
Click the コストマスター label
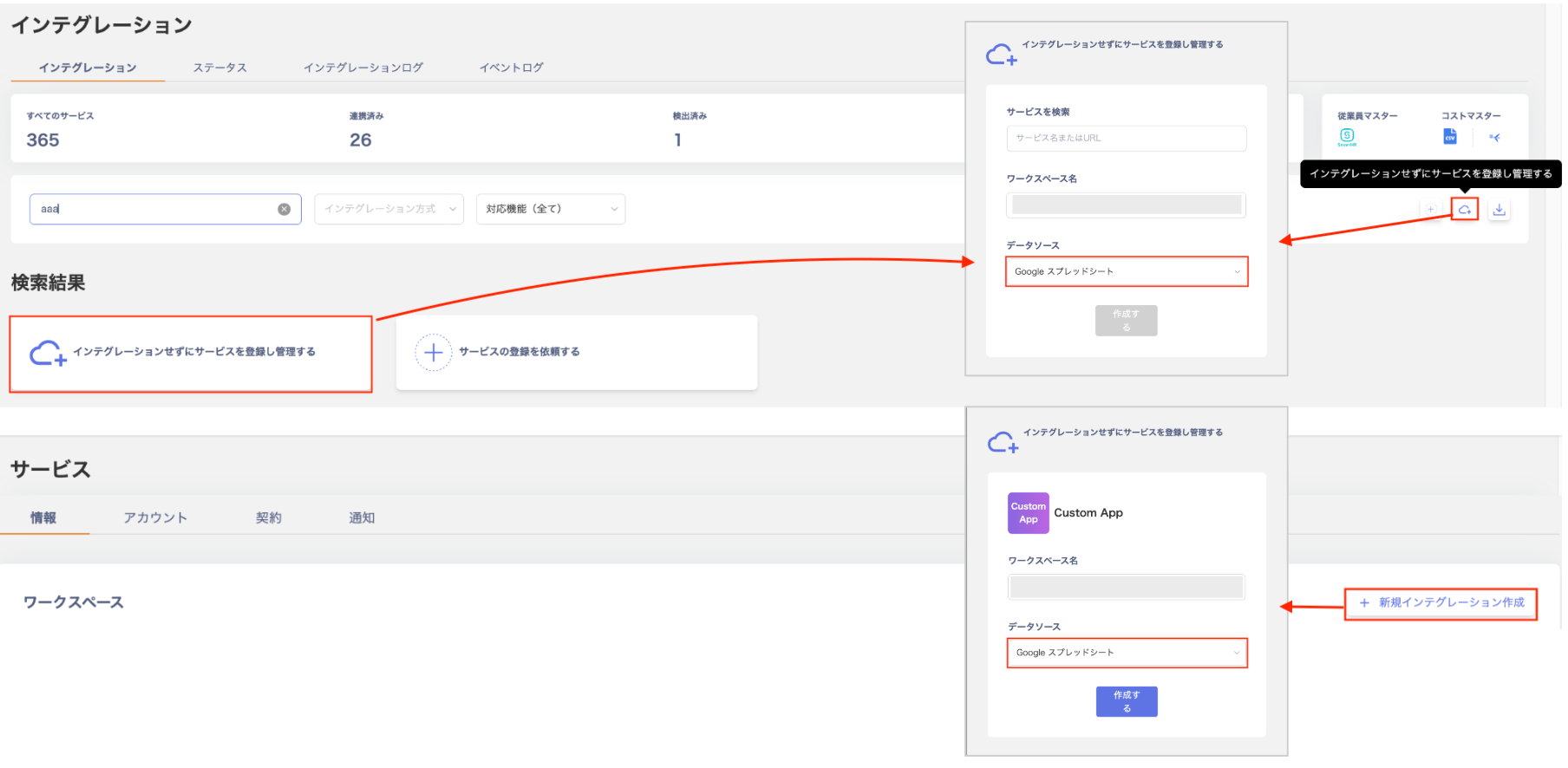[x=1471, y=115]
